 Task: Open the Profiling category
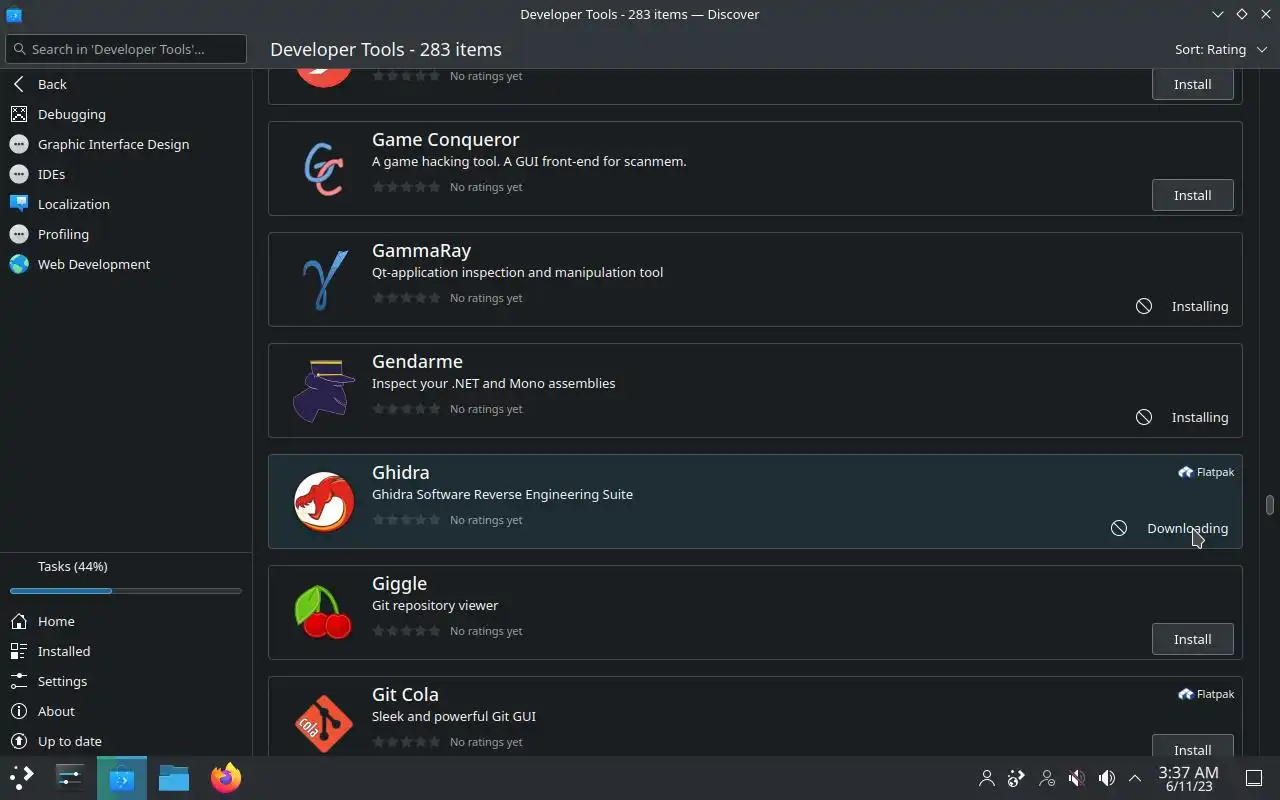[126, 234]
